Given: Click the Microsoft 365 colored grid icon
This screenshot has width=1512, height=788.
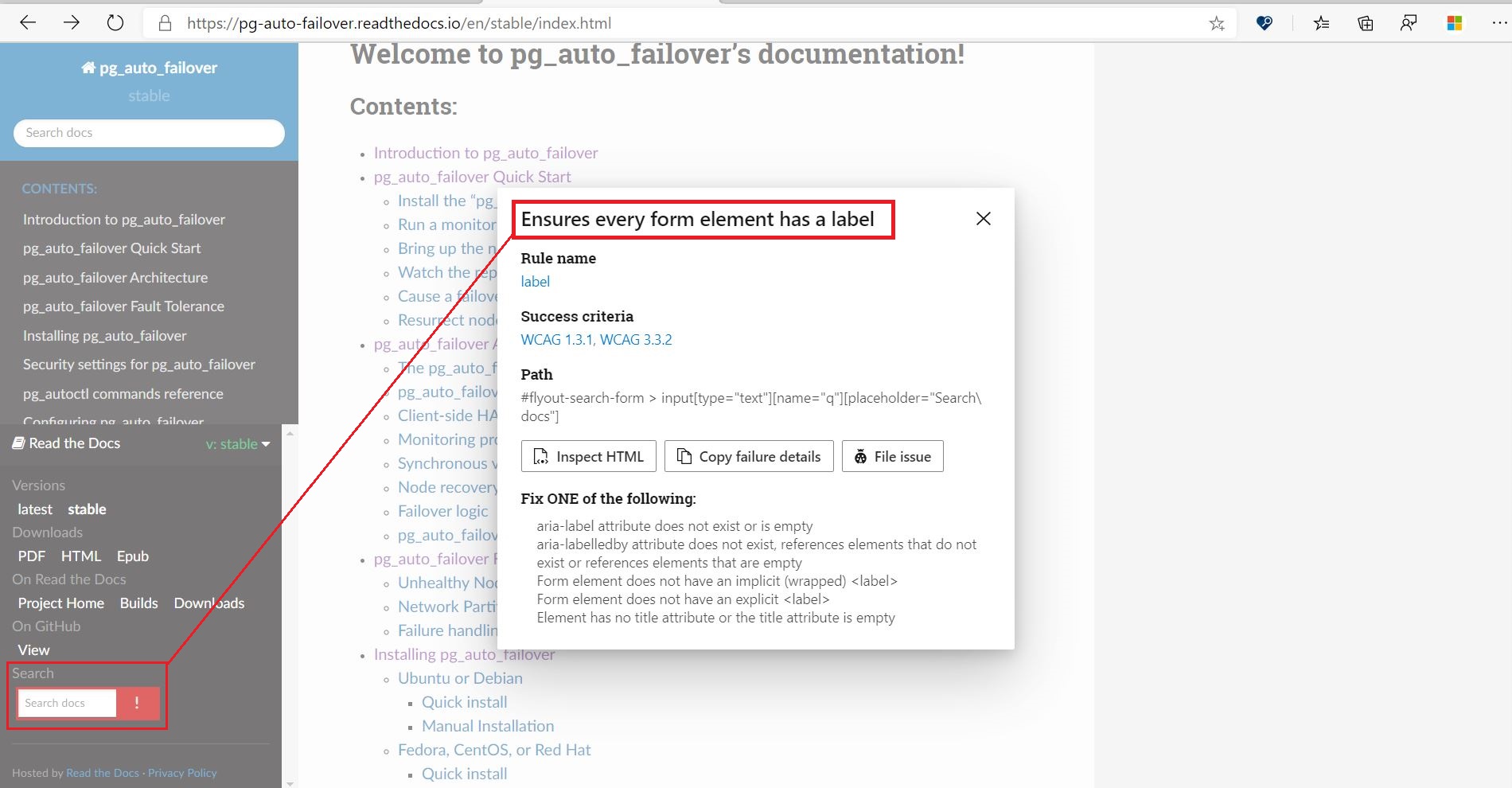Looking at the screenshot, I should [1454, 23].
